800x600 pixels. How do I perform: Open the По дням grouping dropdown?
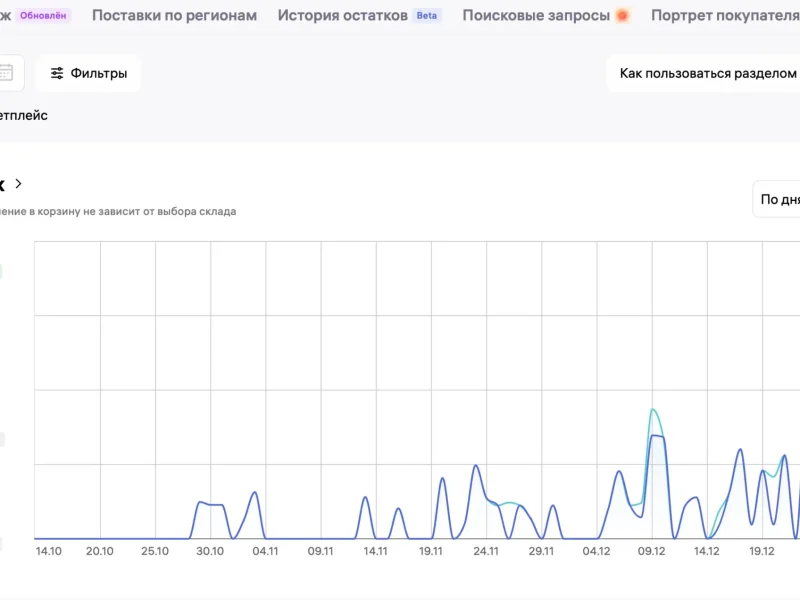tap(778, 199)
